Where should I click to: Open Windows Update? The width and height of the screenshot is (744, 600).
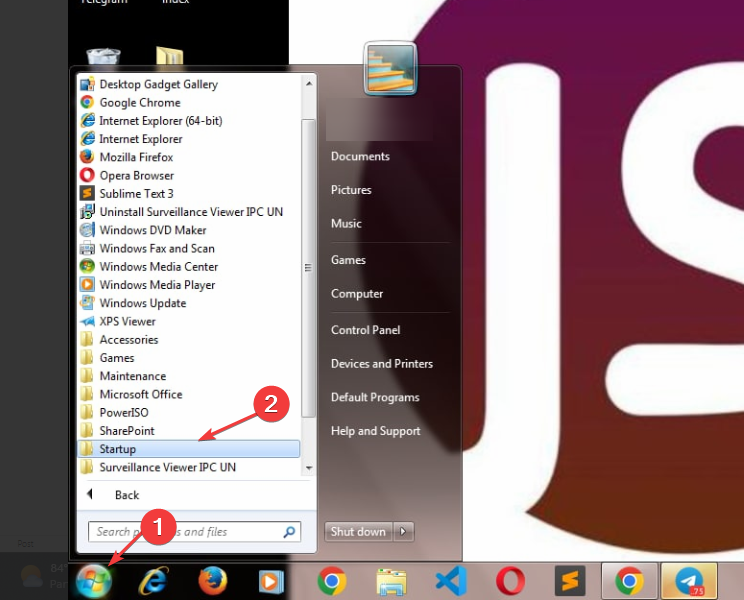(x=188, y=303)
